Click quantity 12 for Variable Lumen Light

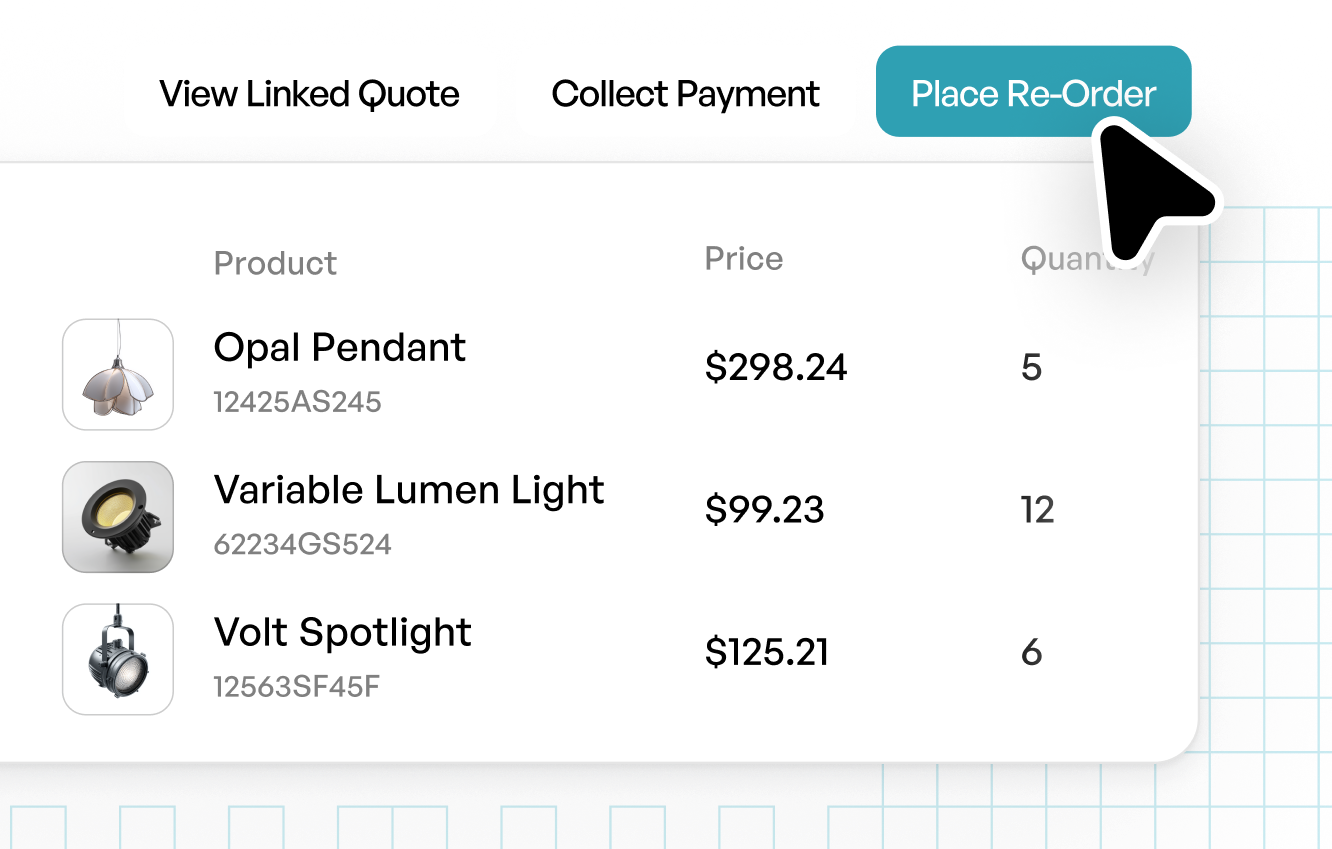(1037, 510)
